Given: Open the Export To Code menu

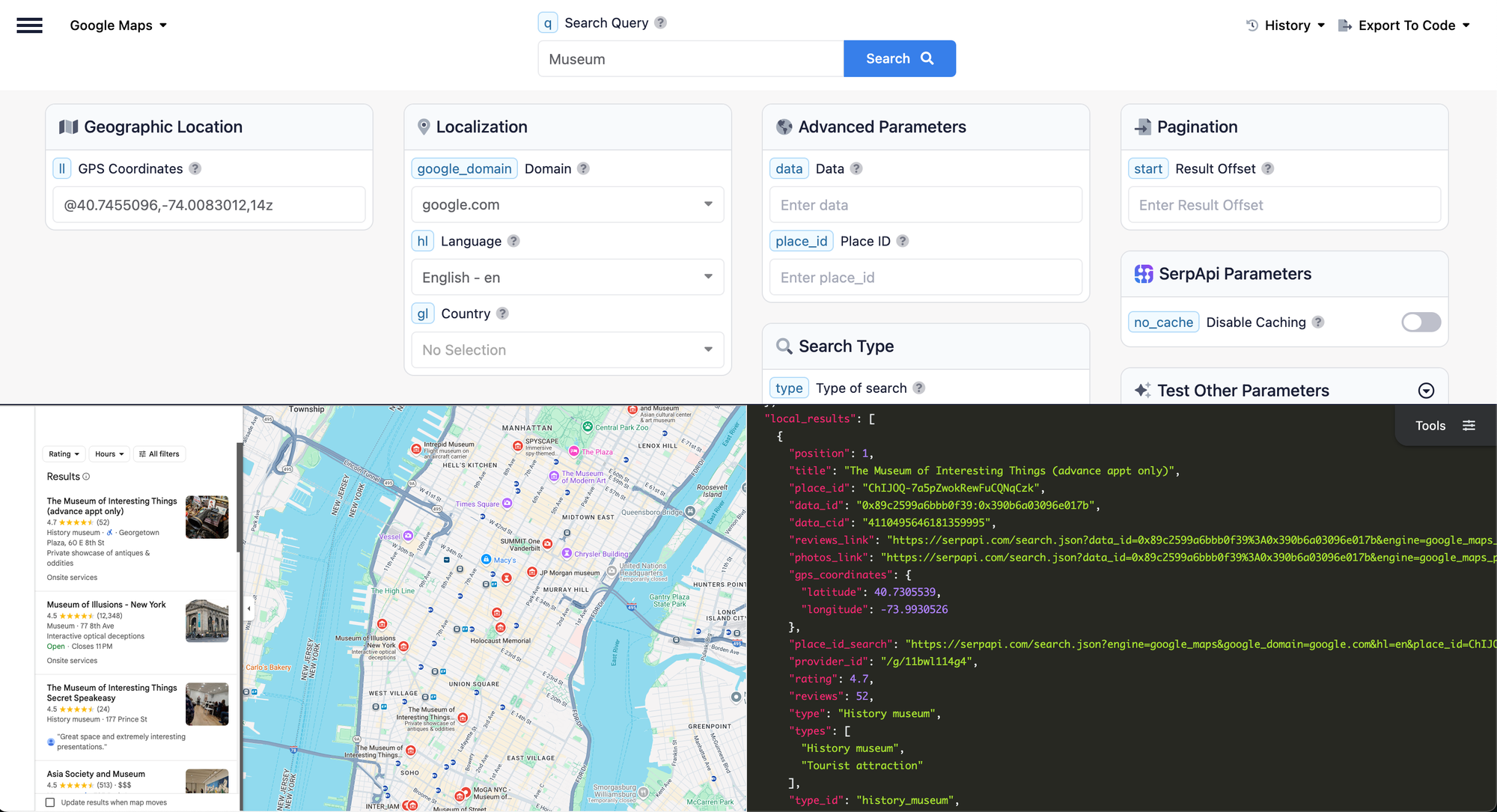Looking at the screenshot, I should pos(1404,25).
